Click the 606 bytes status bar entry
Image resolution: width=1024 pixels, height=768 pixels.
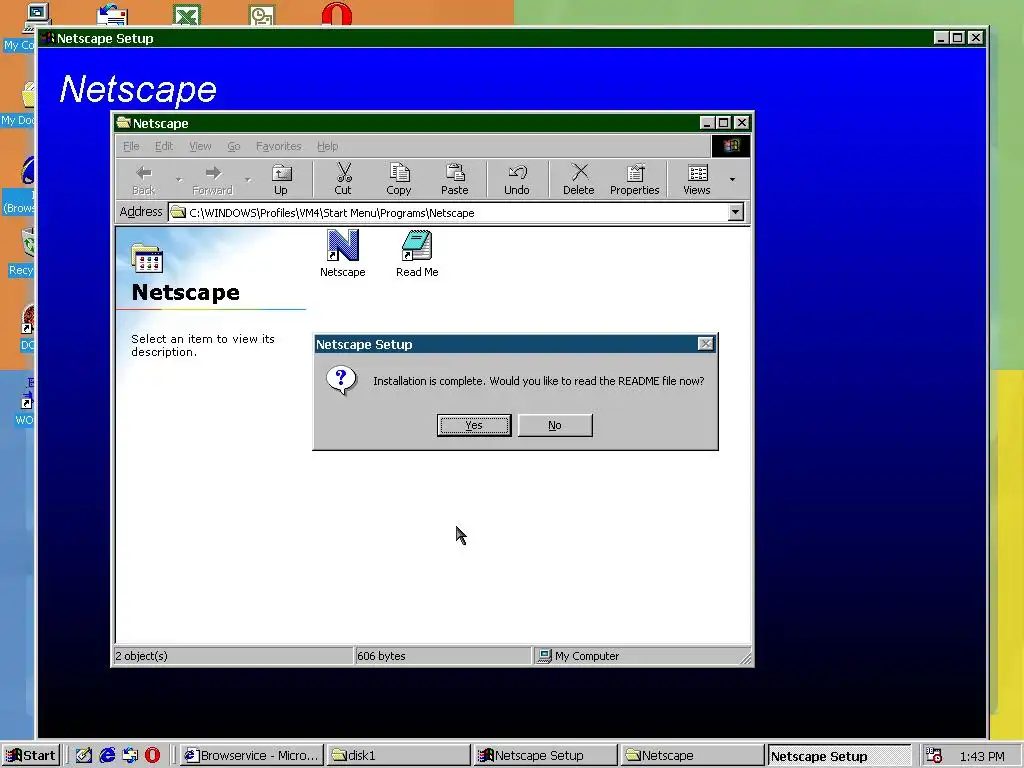pos(442,656)
